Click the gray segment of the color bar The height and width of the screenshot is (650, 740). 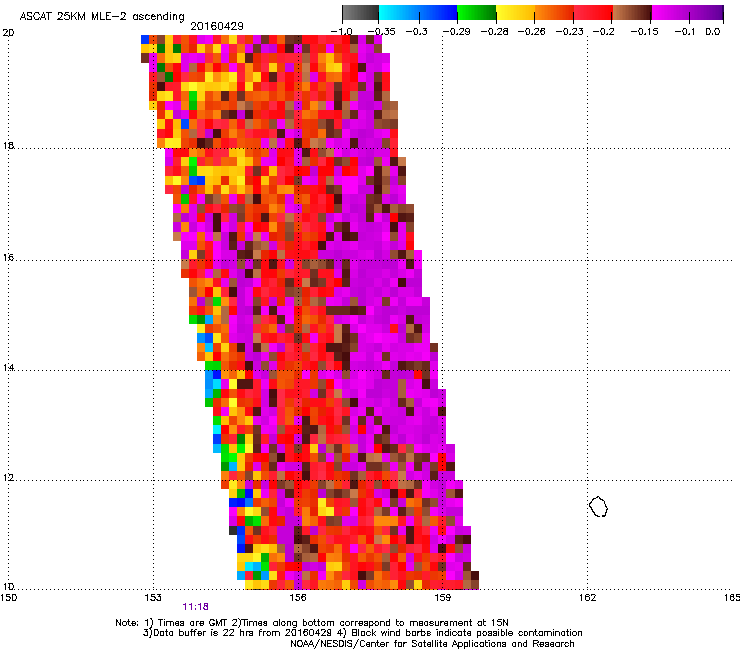[361, 12]
